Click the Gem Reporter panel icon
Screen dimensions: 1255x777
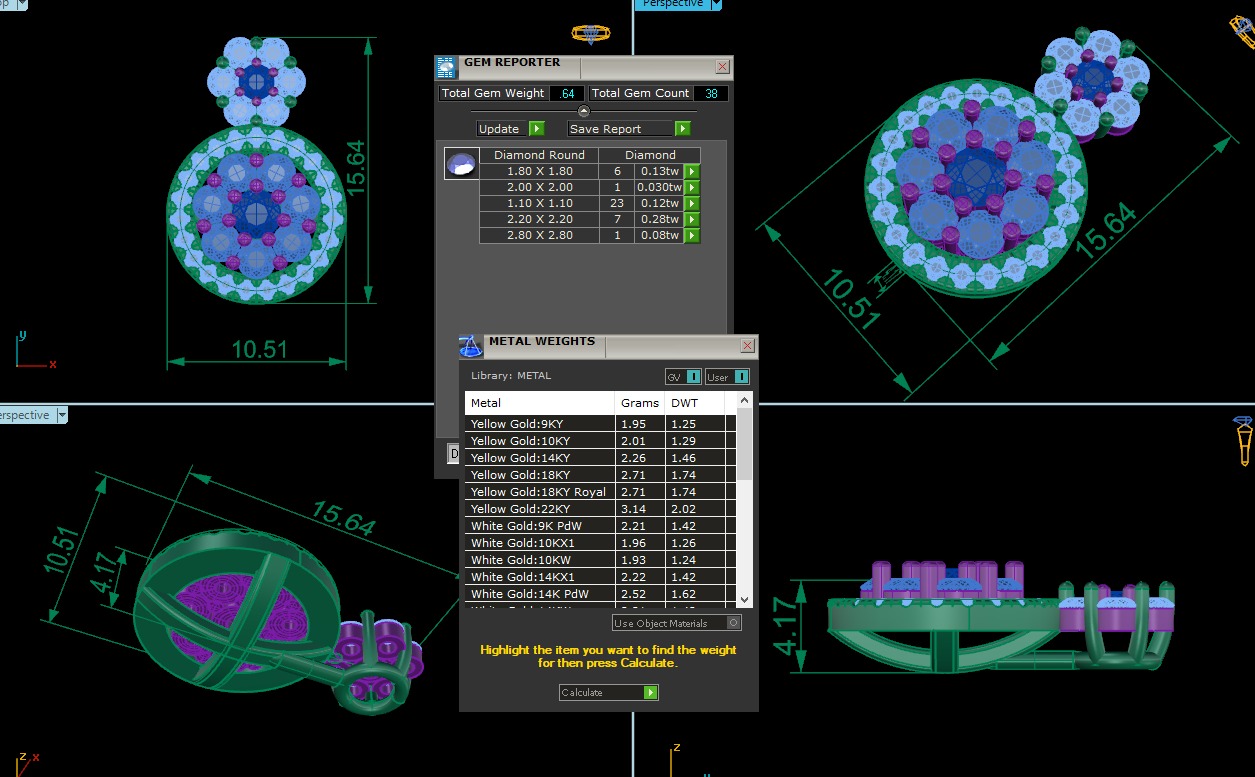[x=446, y=67]
